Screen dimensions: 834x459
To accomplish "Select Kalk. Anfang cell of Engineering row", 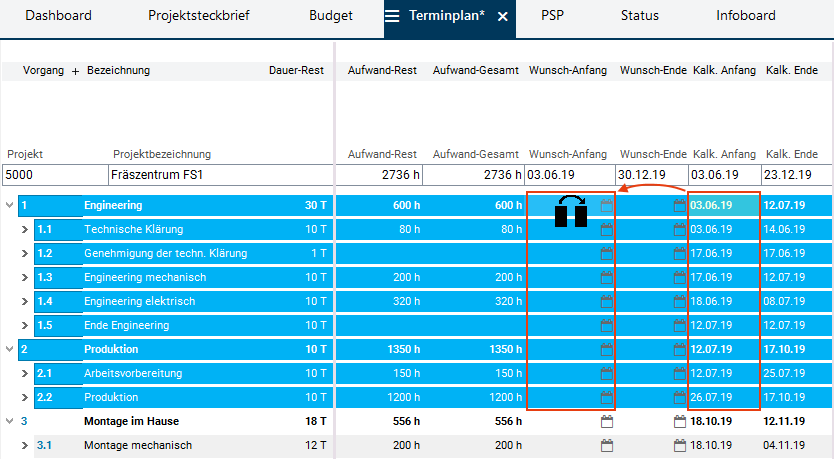I will [x=722, y=206].
